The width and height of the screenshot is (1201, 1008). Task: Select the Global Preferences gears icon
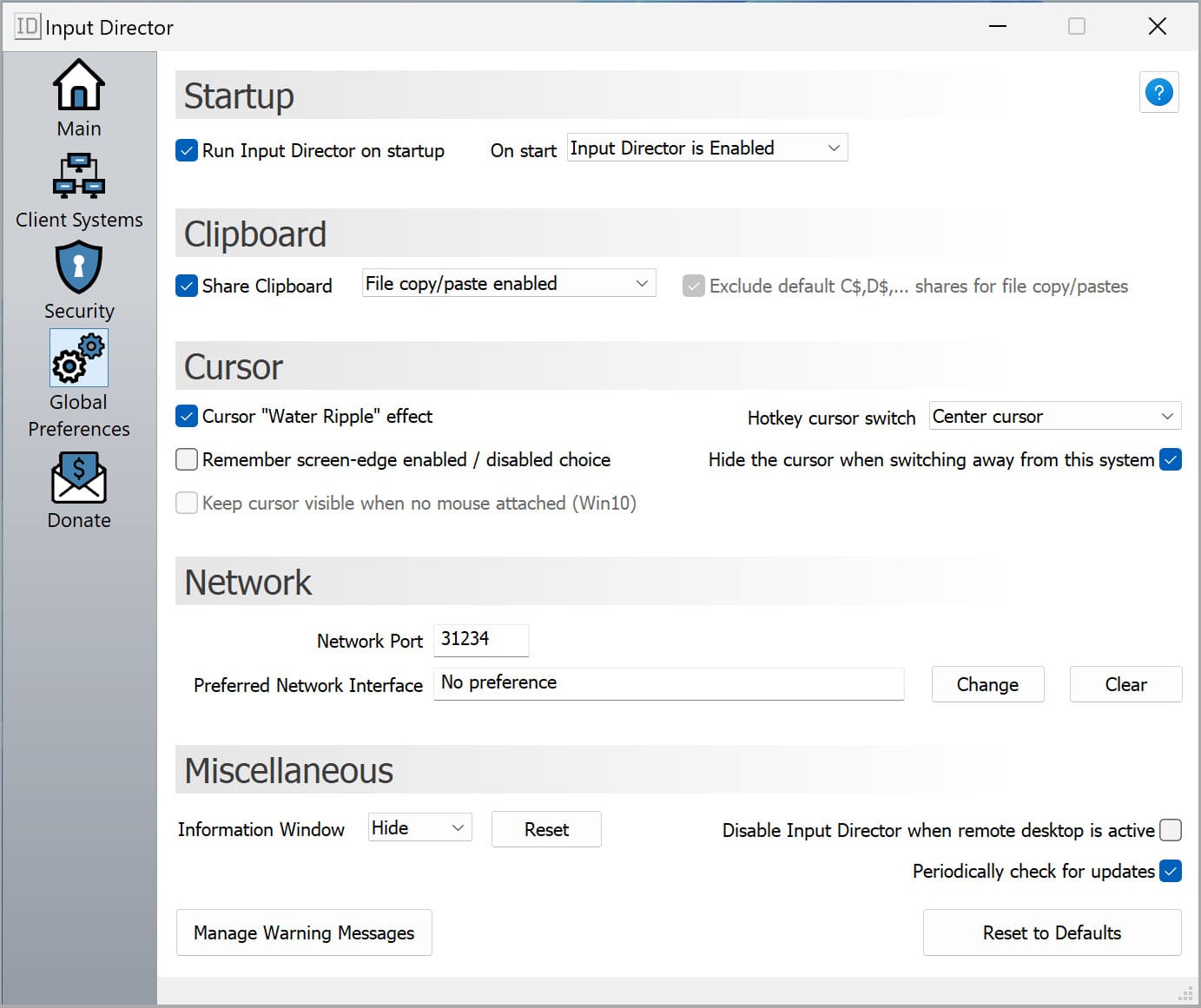pyautogui.click(x=79, y=359)
